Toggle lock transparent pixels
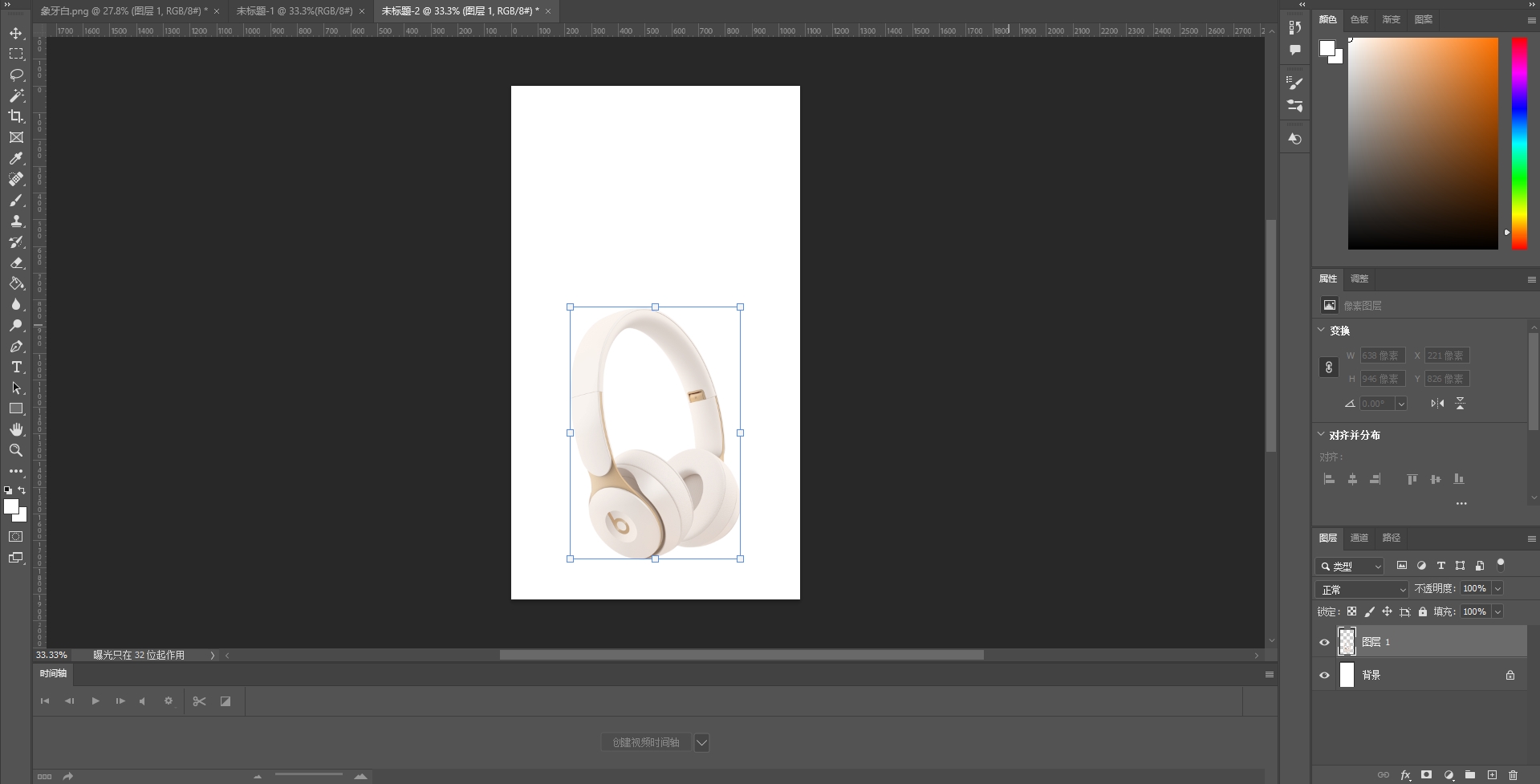Viewport: 1540px width, 784px height. point(1352,611)
